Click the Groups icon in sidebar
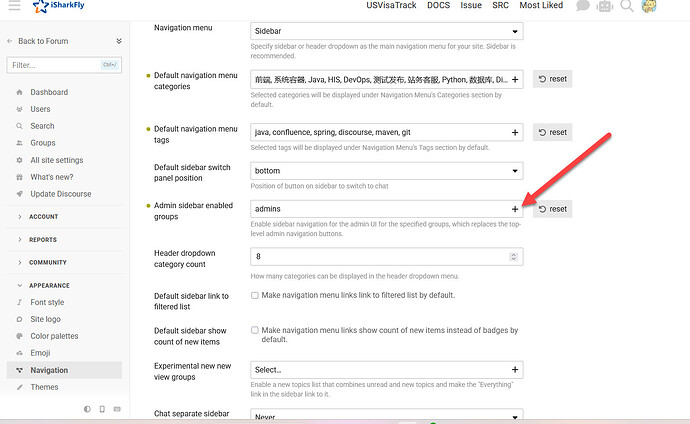The width and height of the screenshot is (690, 424). 19,143
